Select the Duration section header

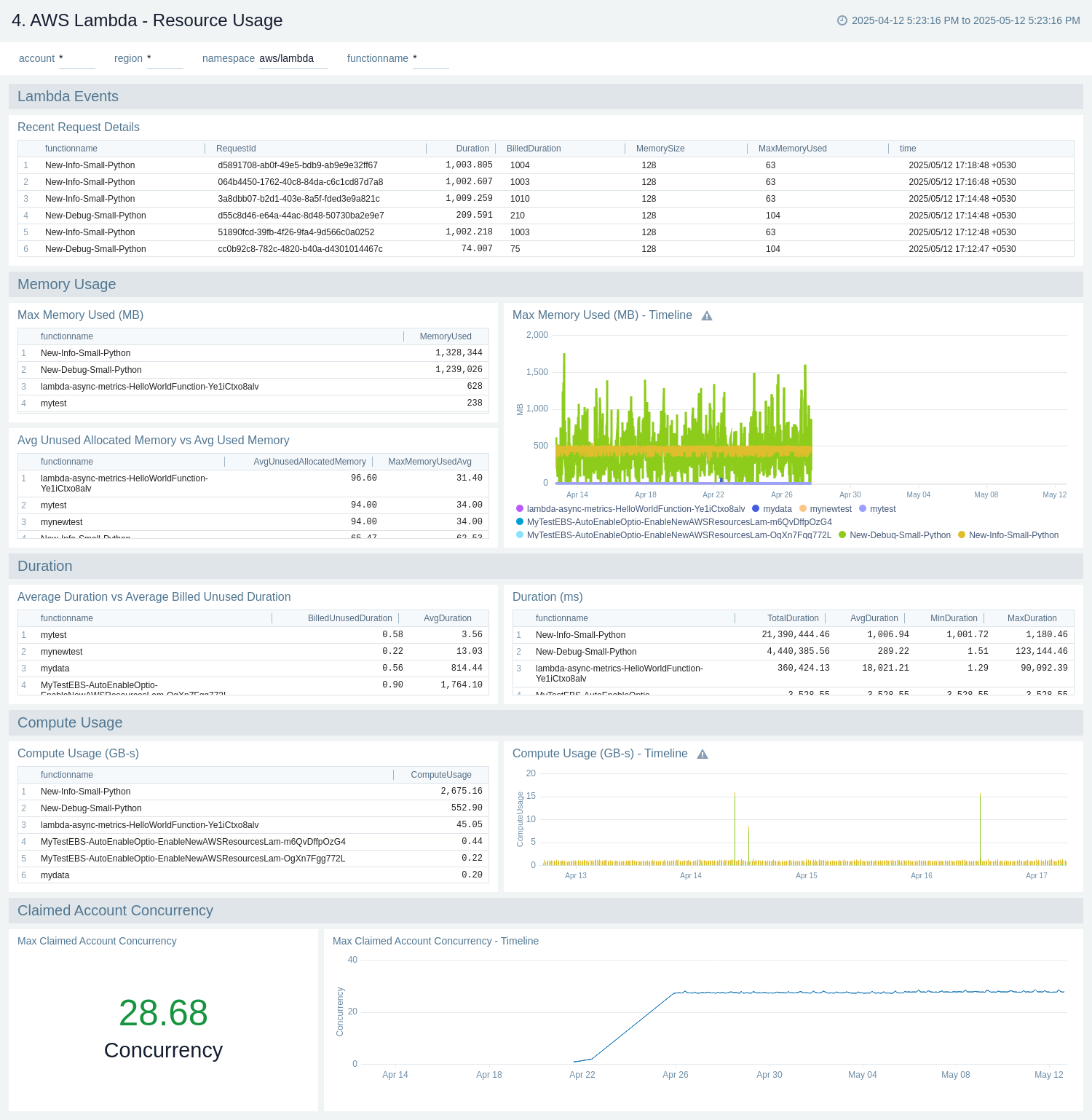point(45,566)
